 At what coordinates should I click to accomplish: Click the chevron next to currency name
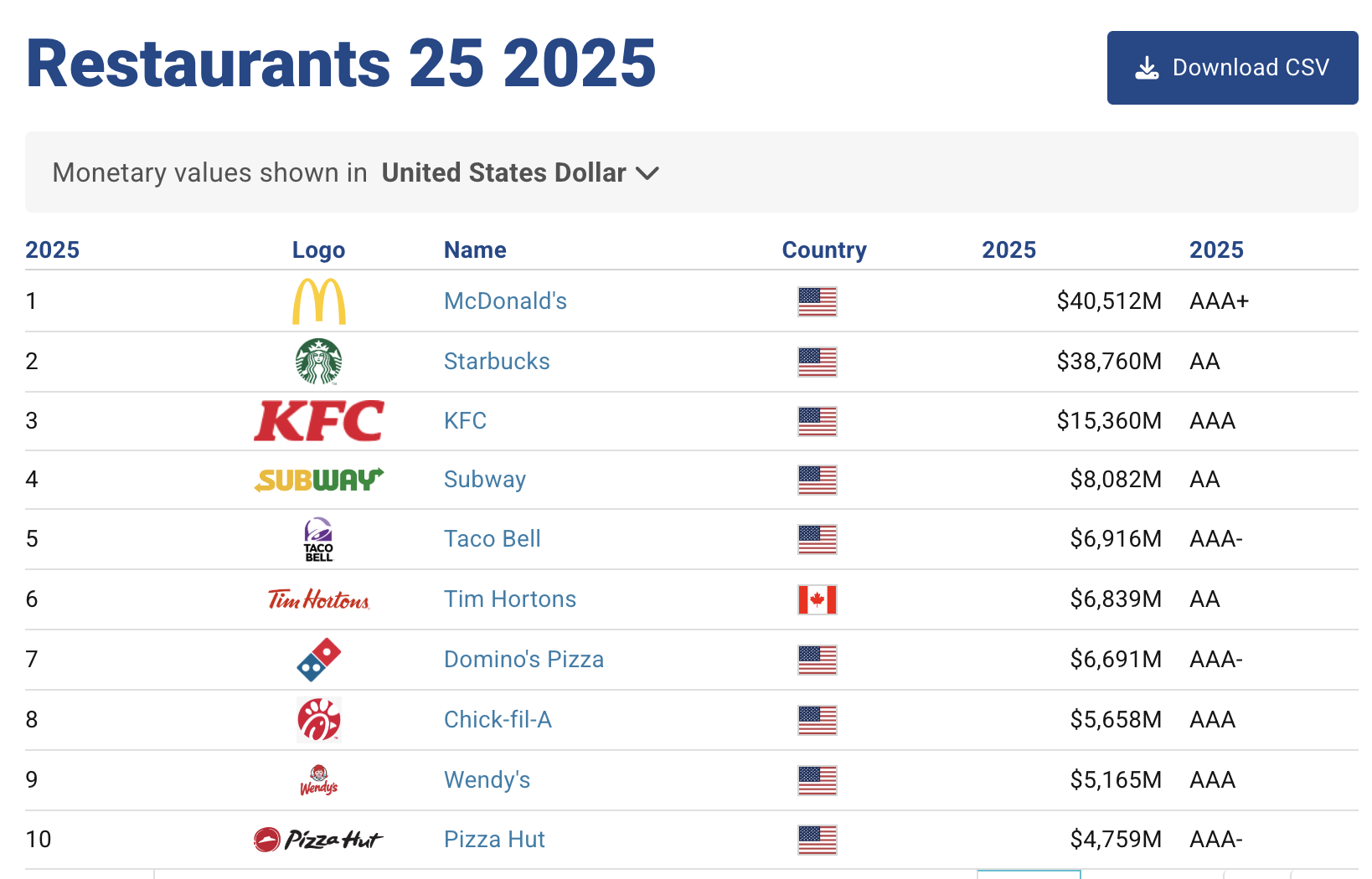click(x=647, y=173)
